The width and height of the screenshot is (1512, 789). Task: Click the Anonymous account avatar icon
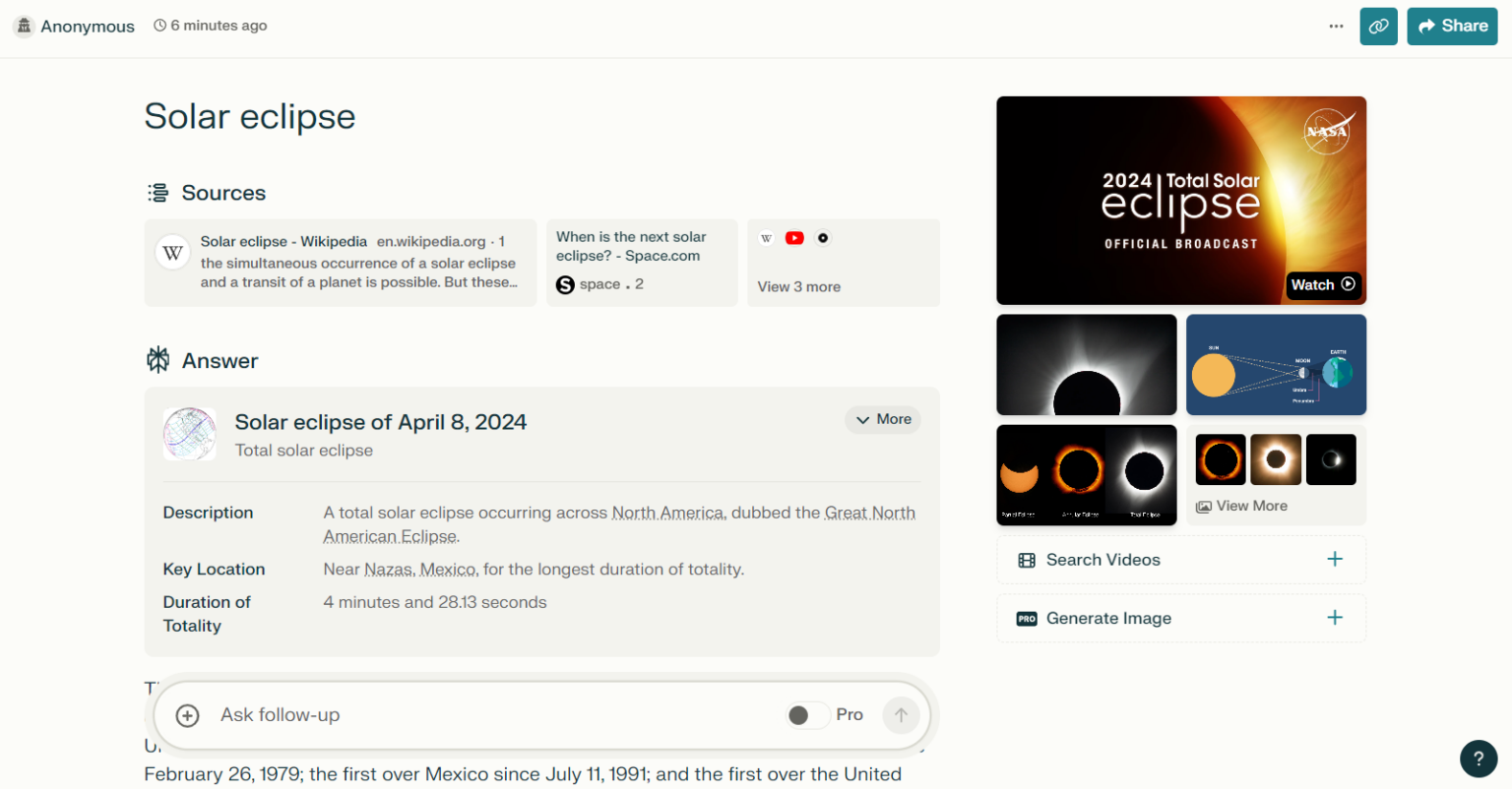tap(23, 26)
